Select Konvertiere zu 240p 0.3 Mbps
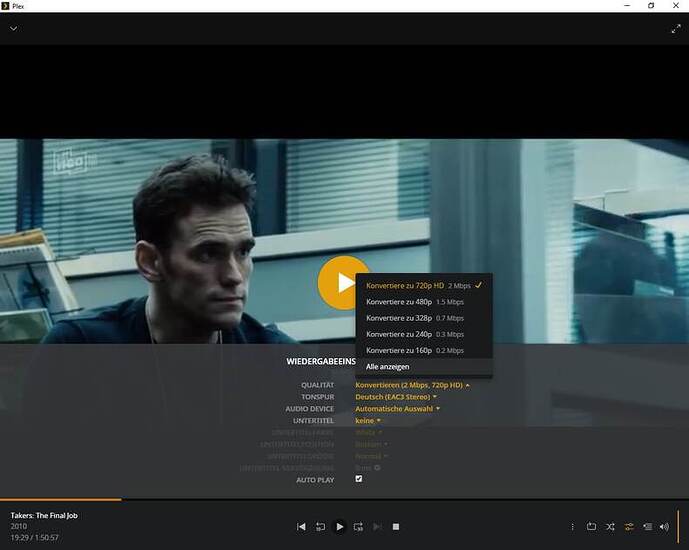Viewport: 689px width, 550px height. point(424,334)
